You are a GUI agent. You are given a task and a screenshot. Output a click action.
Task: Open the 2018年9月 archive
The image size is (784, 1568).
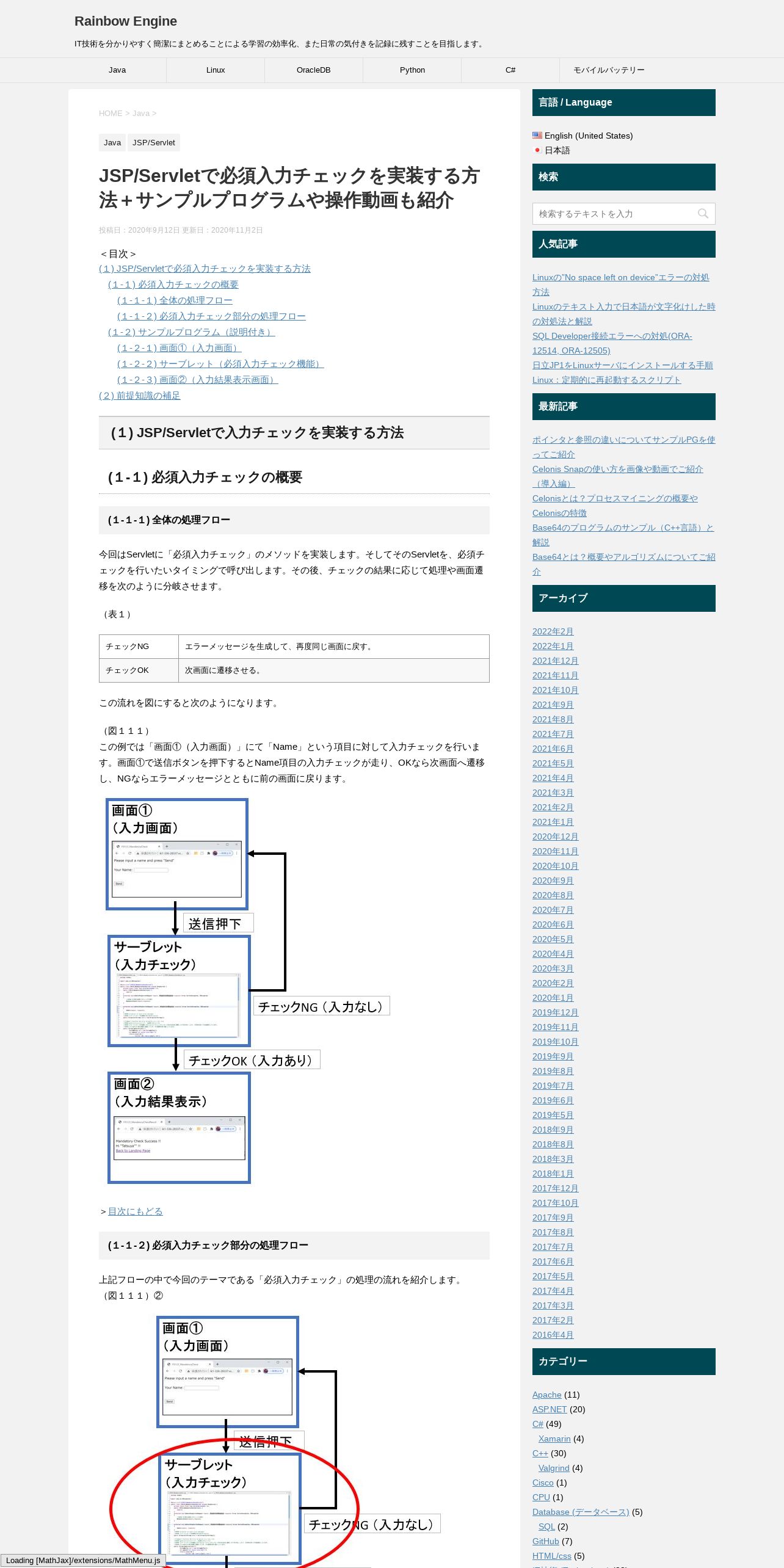pyautogui.click(x=553, y=1130)
